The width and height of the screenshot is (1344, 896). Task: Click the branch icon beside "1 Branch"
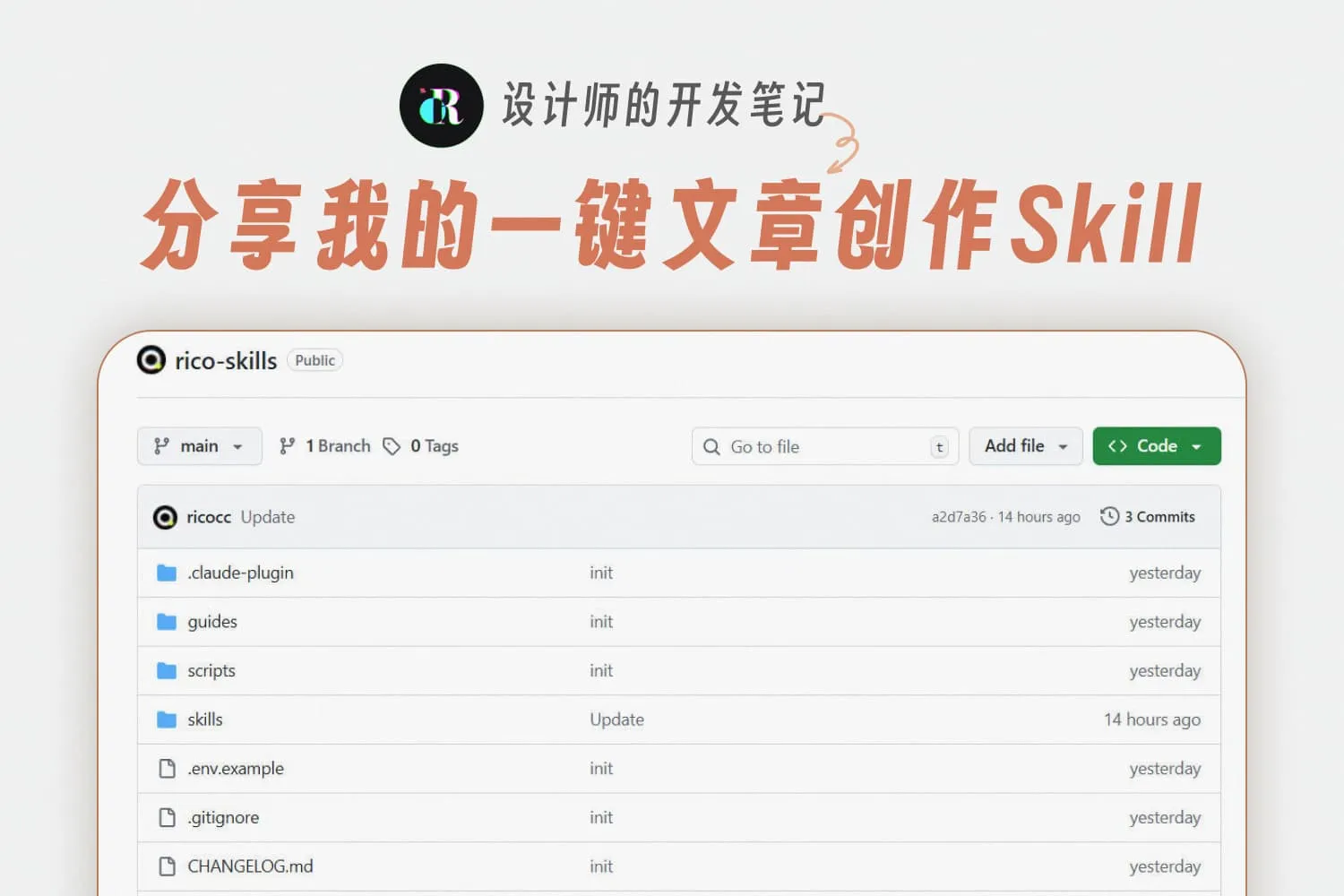(289, 445)
